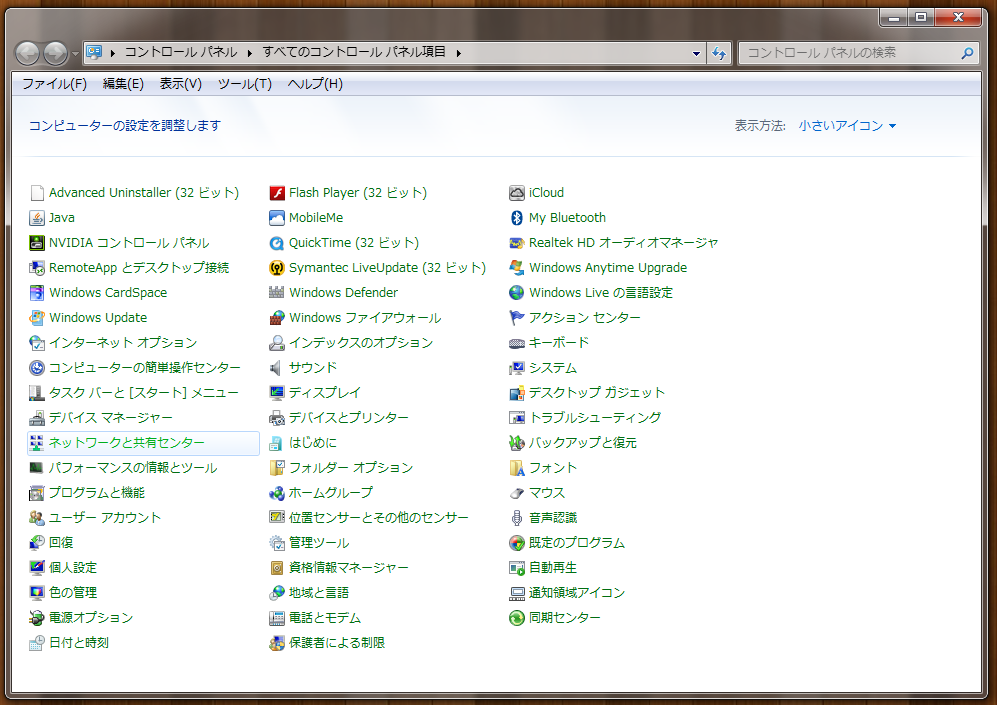Open the Java control panel icon
997x705 pixels.
(x=37, y=218)
